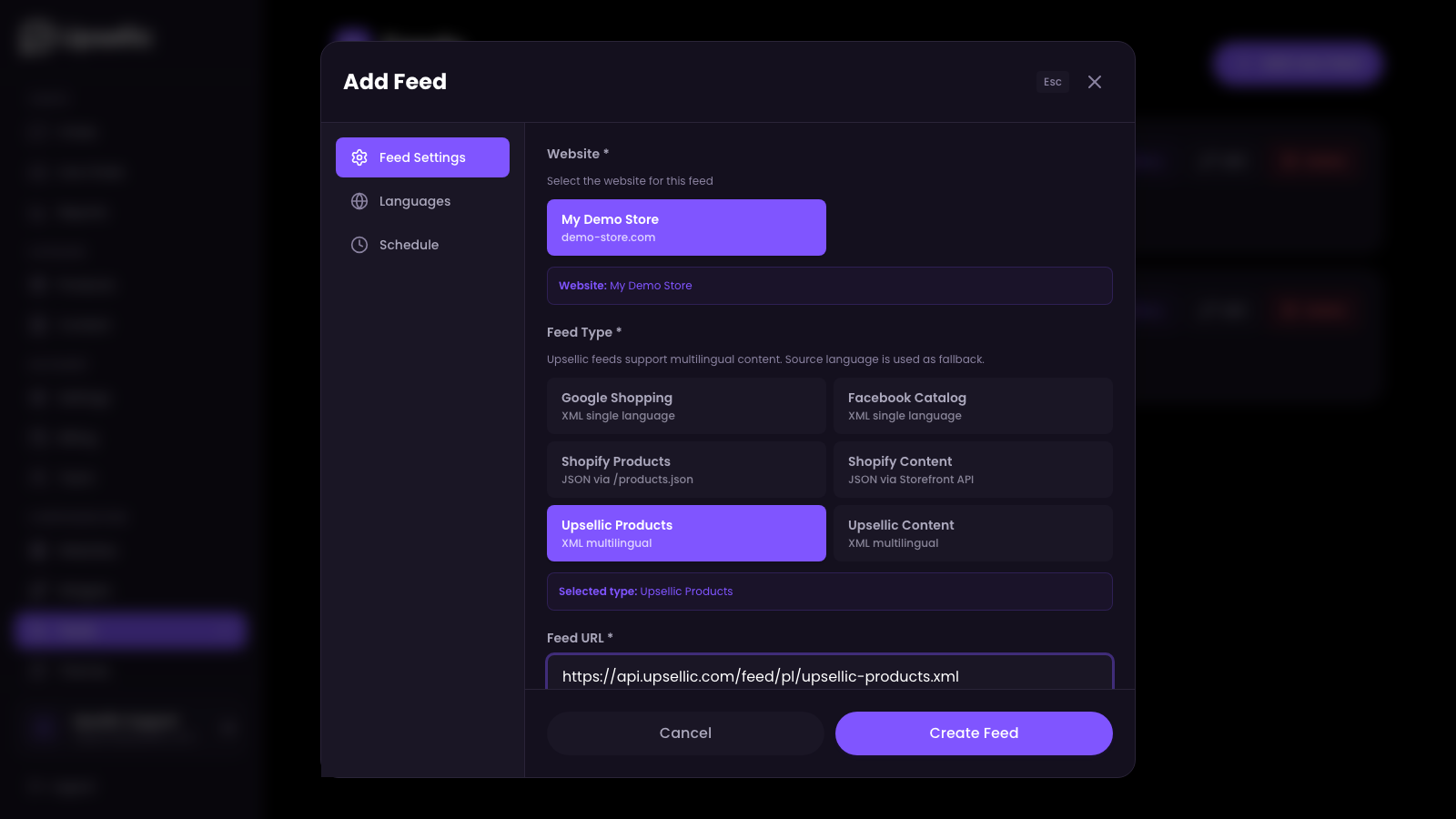
Task: Choose Shopify Products feed type
Action: point(686,469)
